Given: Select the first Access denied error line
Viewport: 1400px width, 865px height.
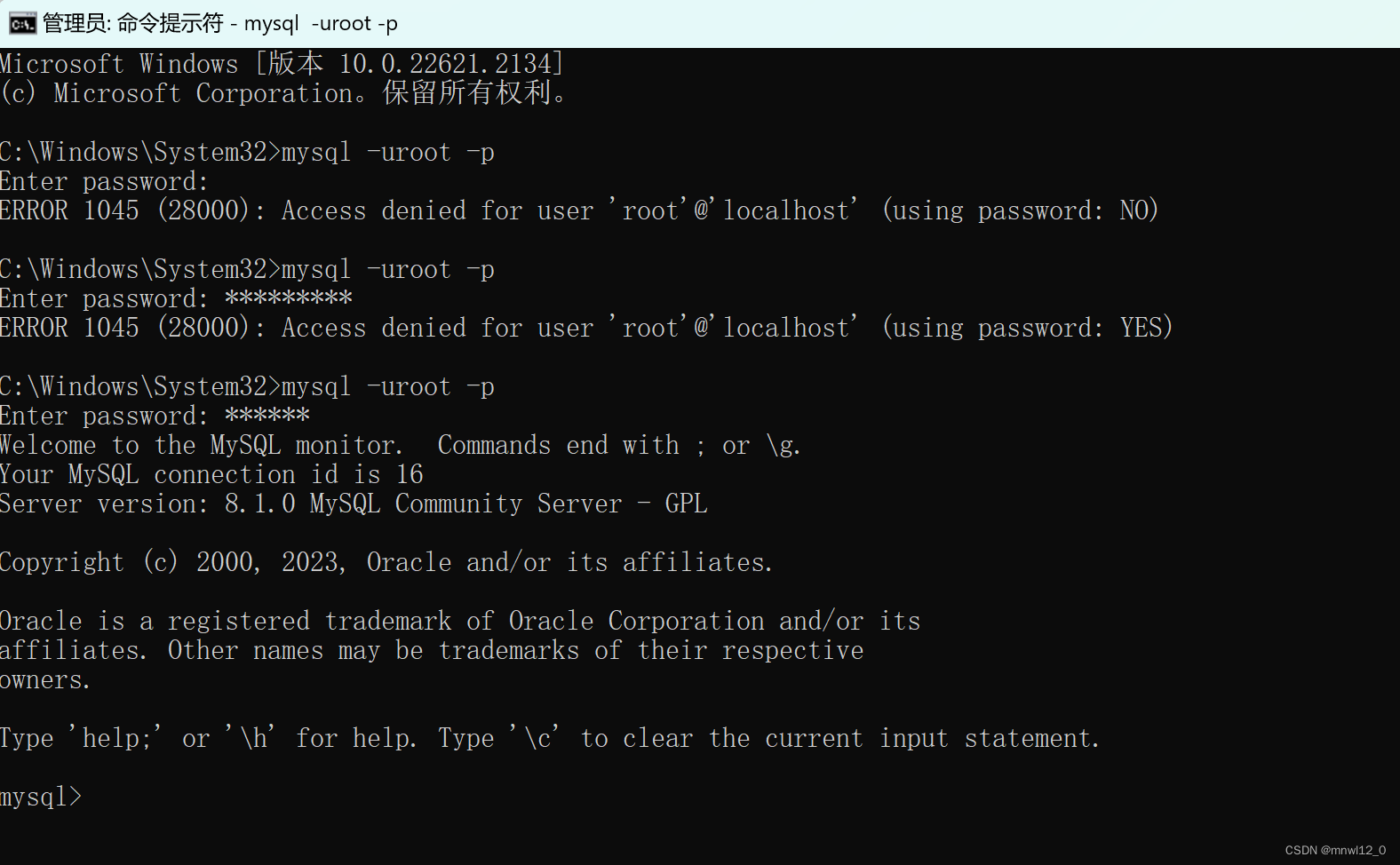Looking at the screenshot, I should [x=577, y=210].
